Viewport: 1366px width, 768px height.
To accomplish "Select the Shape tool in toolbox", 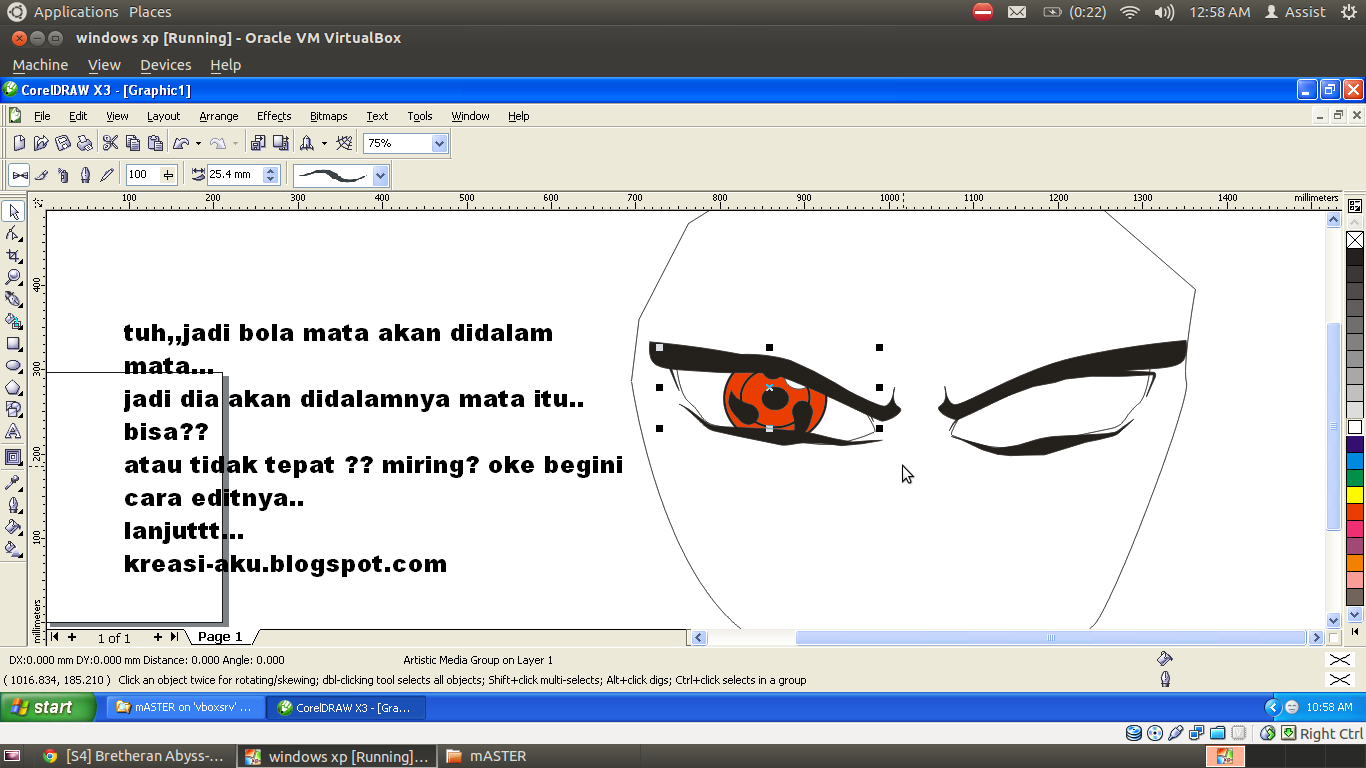I will click(x=13, y=233).
